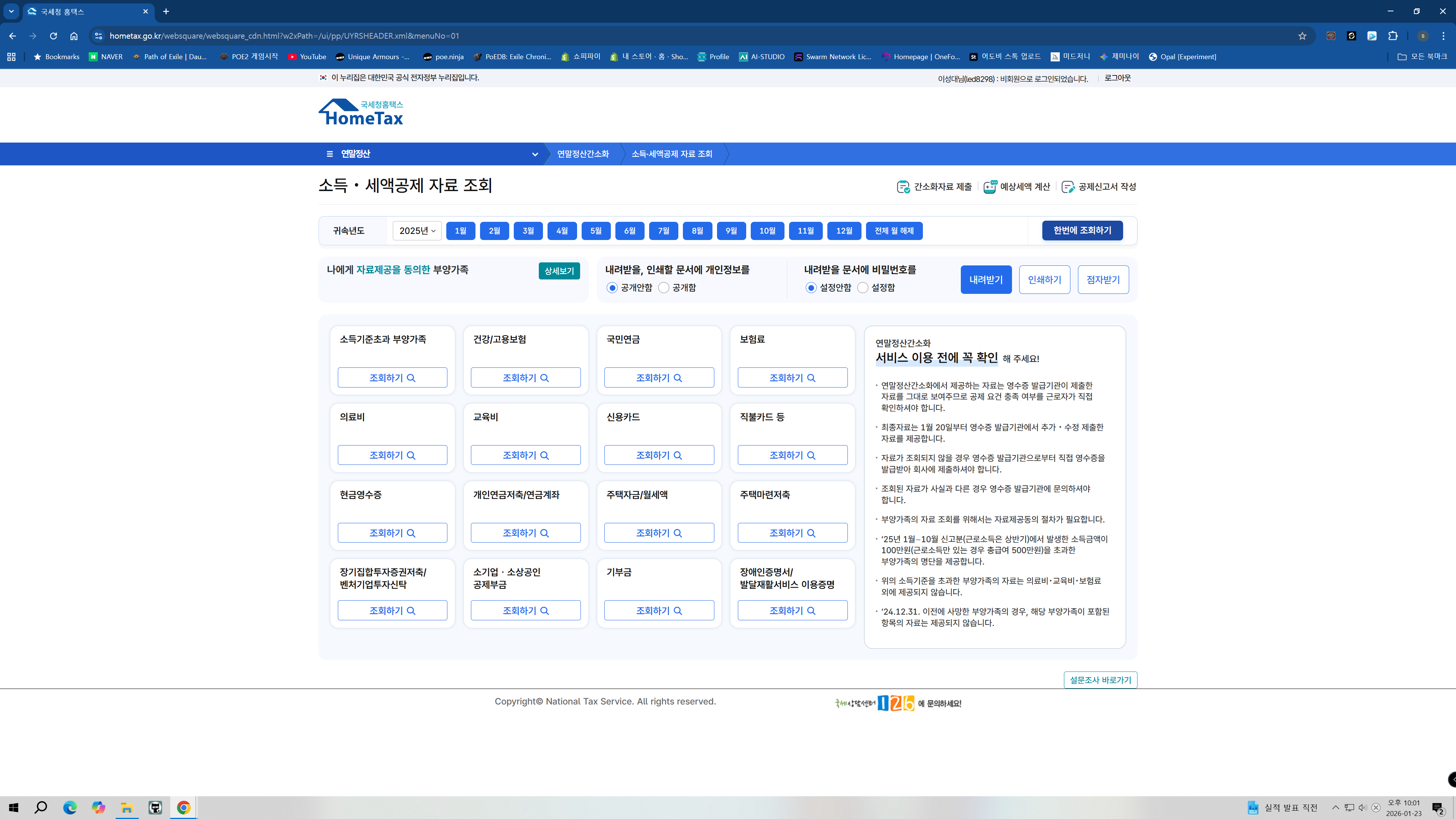Open the 귀속년도 2025년 dropdown

coord(417,231)
